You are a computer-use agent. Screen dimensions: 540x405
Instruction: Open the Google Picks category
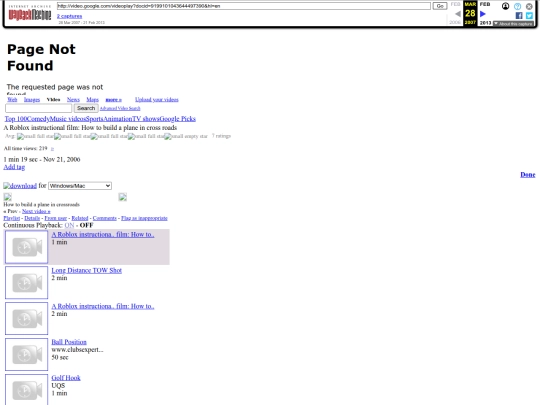coord(178,119)
